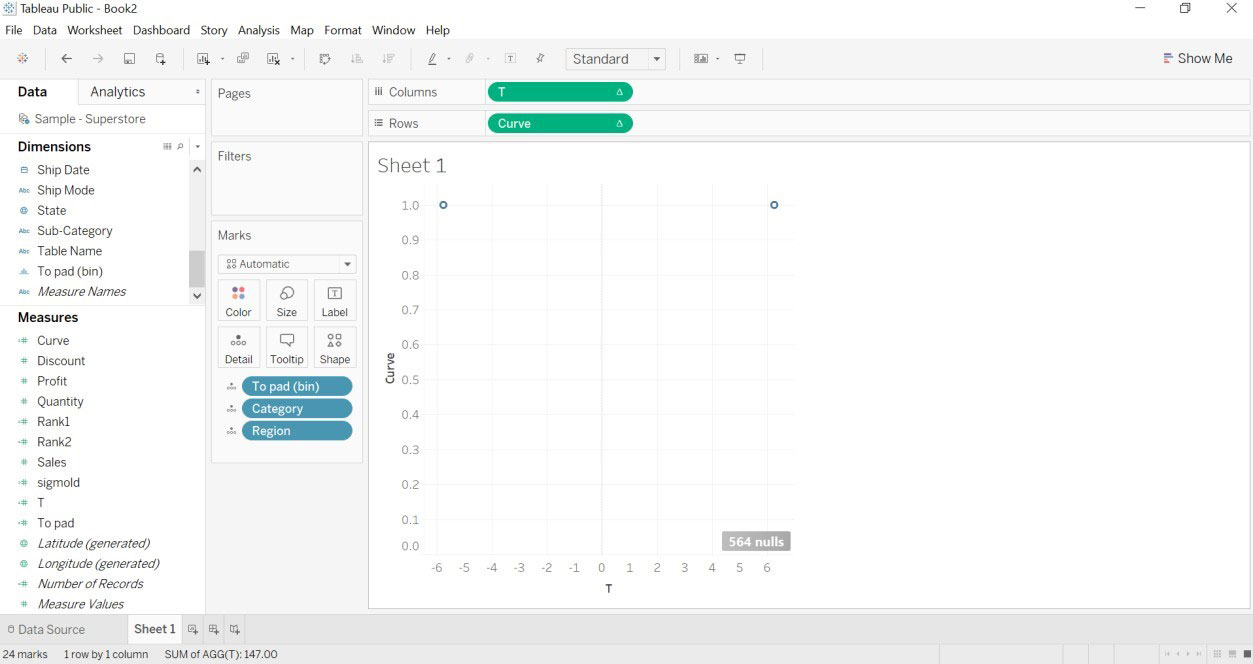The width and height of the screenshot is (1253, 664).
Task: Select the Sub-Category dimension
Action: click(75, 231)
